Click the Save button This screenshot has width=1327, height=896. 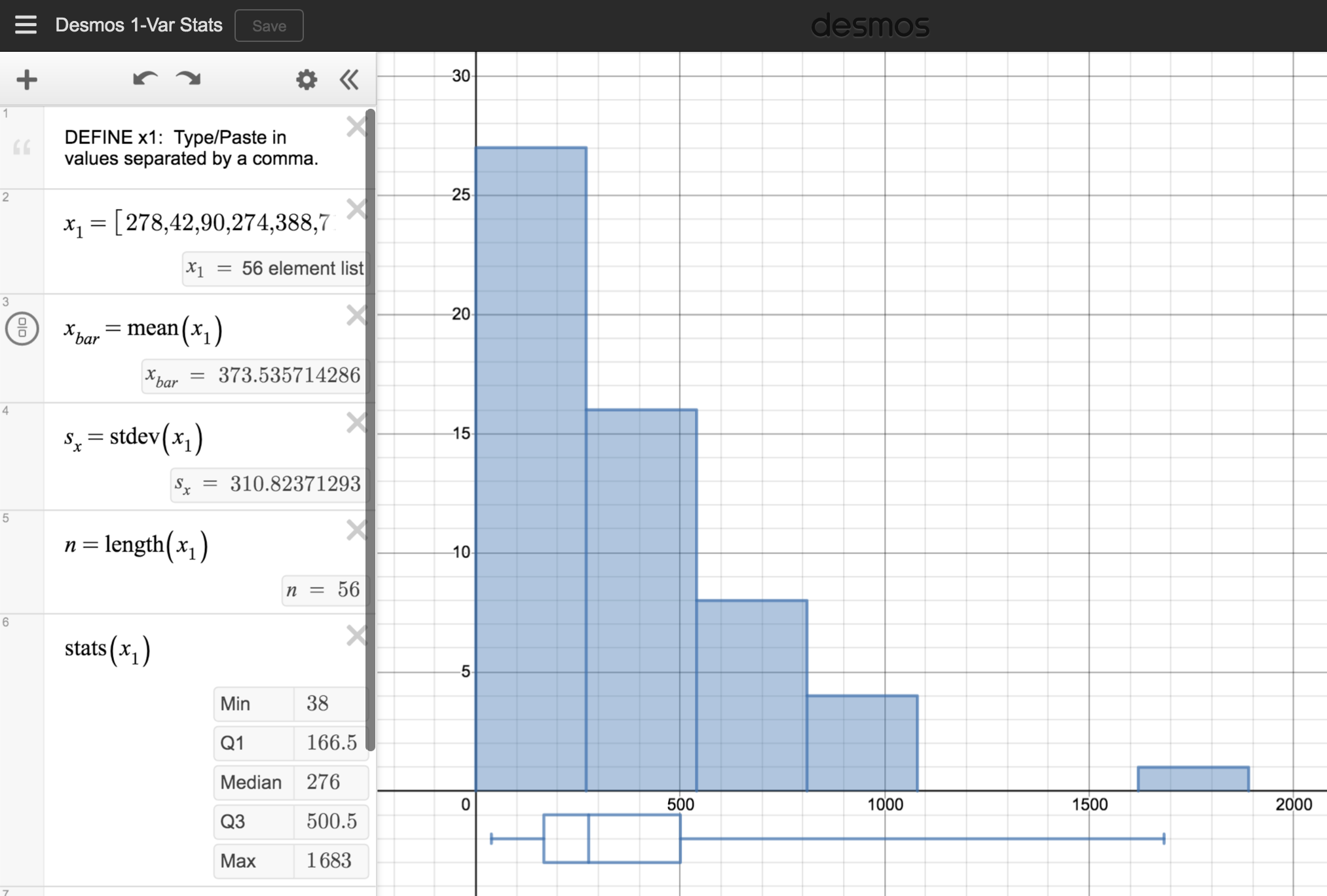[269, 26]
